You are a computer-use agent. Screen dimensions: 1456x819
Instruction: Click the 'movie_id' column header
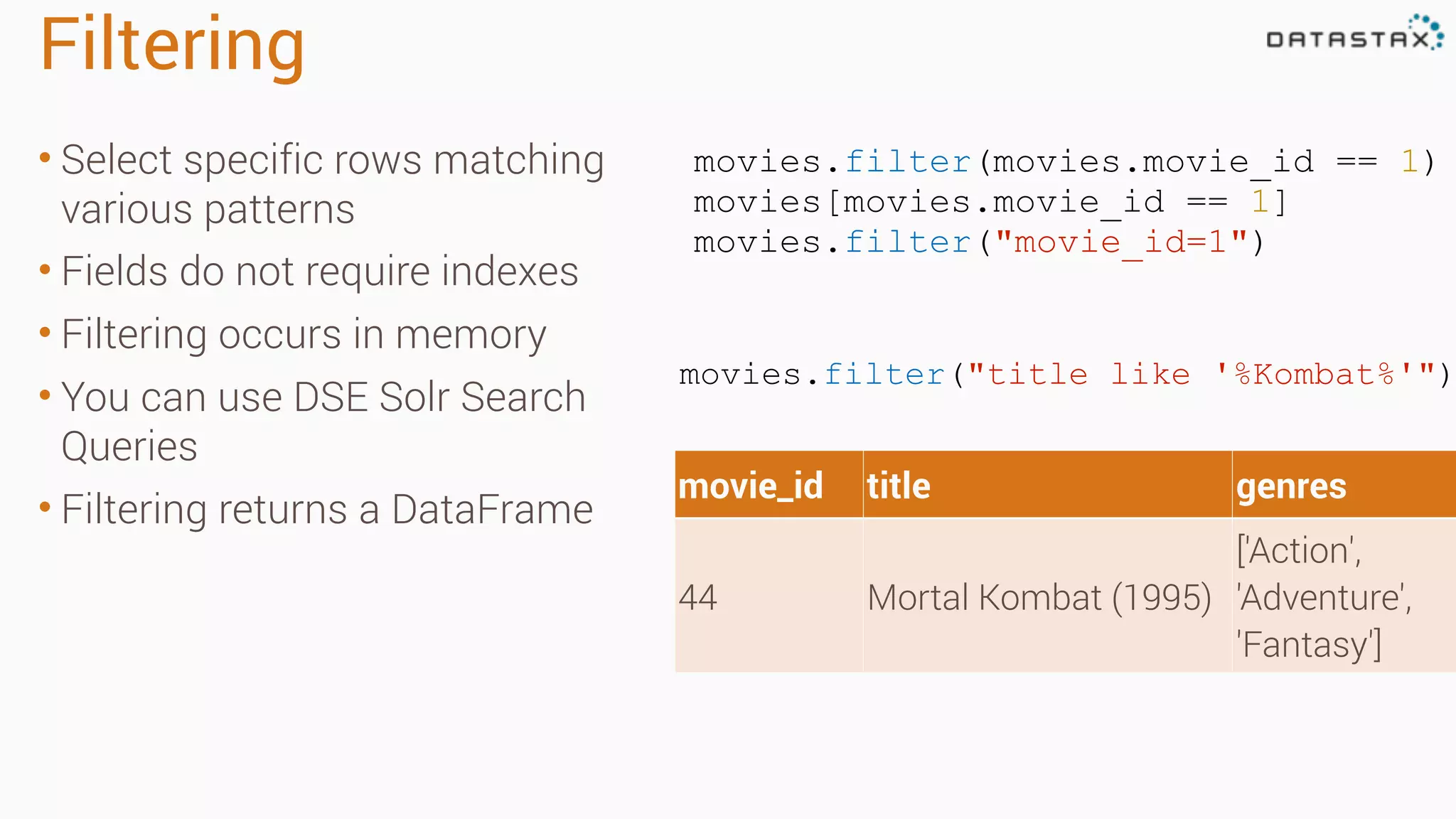pos(769,484)
